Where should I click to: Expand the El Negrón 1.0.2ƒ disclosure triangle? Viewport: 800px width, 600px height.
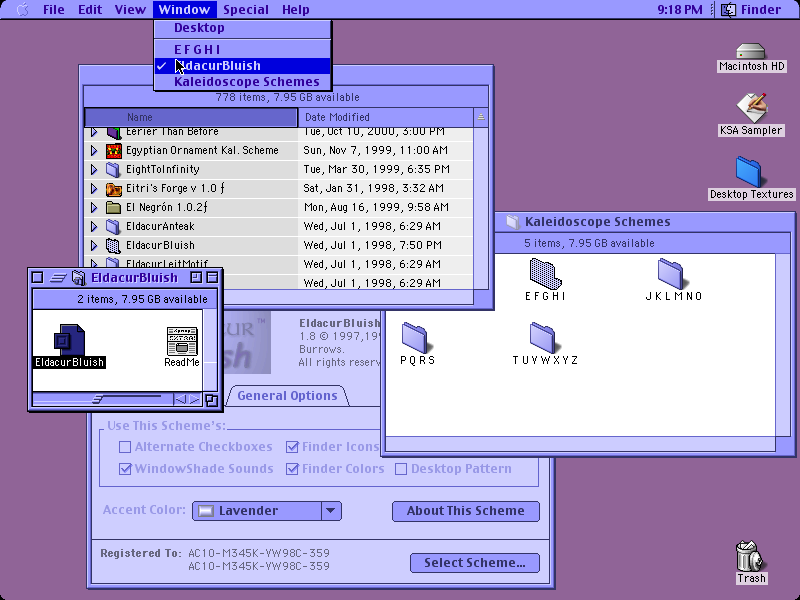point(94,208)
